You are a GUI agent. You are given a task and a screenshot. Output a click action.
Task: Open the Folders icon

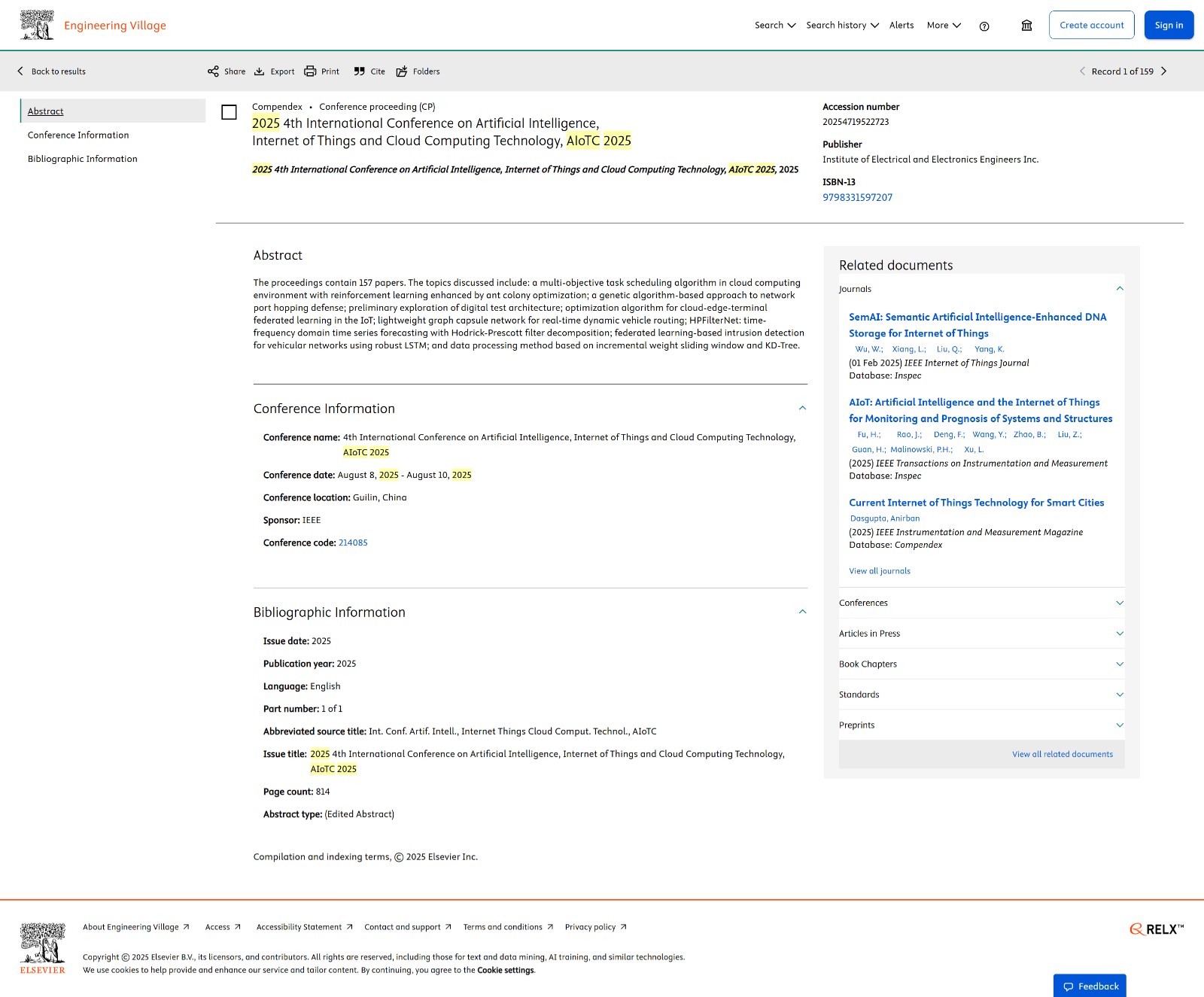[x=402, y=71]
